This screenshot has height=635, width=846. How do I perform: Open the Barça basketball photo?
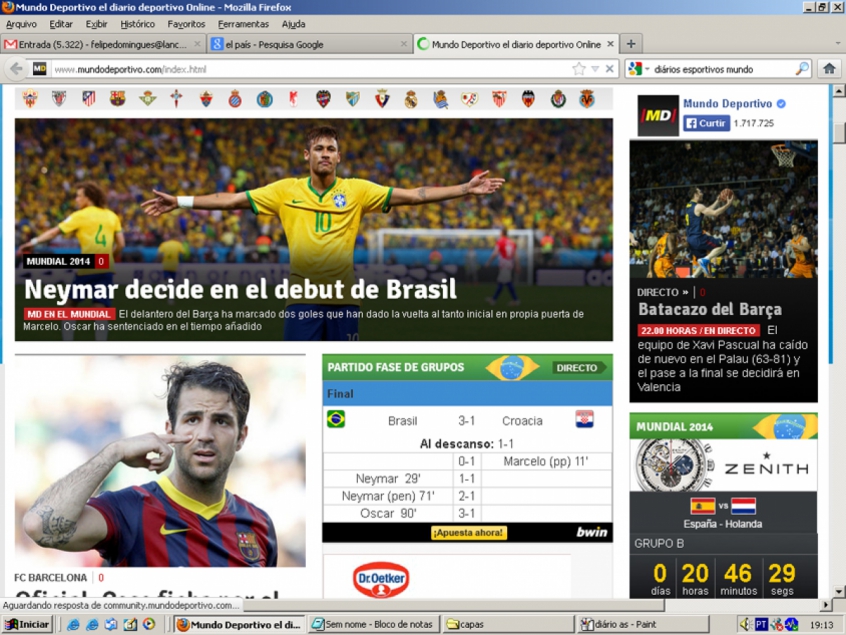point(724,209)
